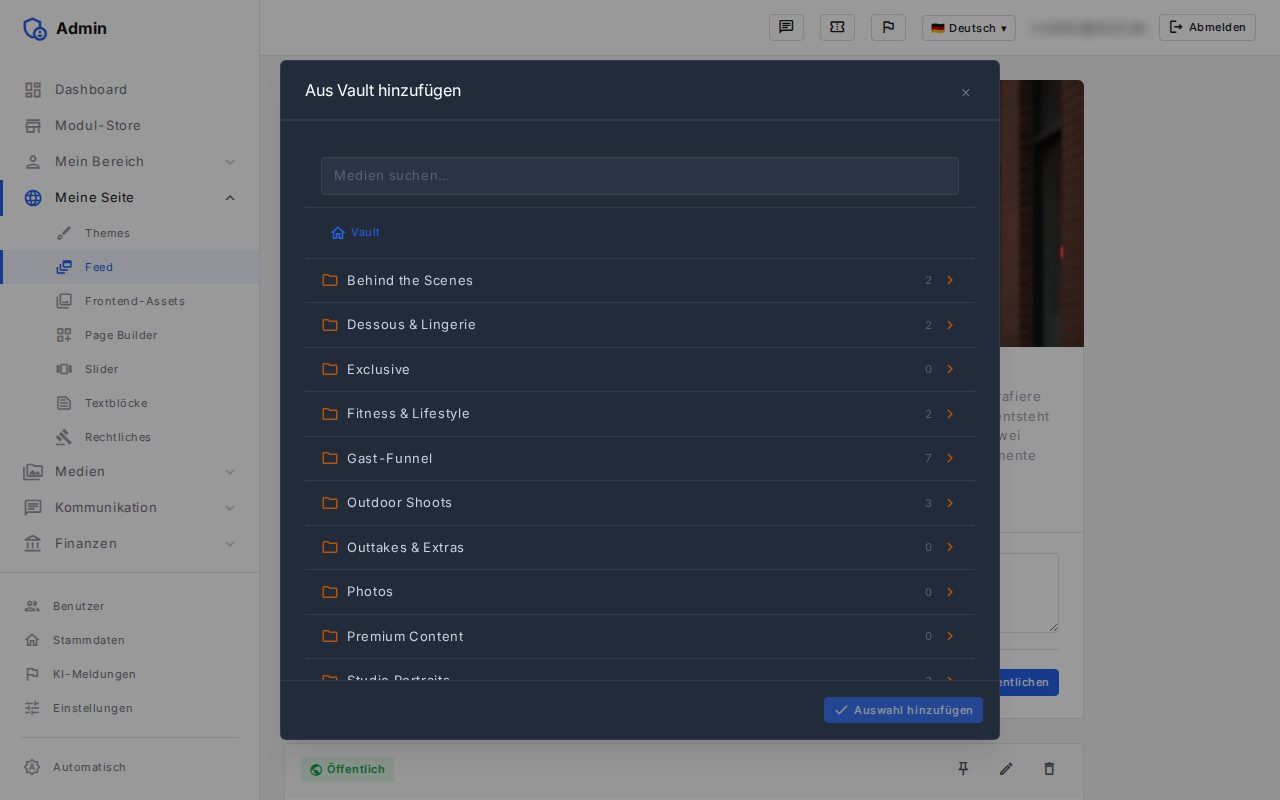Click the Abmelden button

[1207, 27]
